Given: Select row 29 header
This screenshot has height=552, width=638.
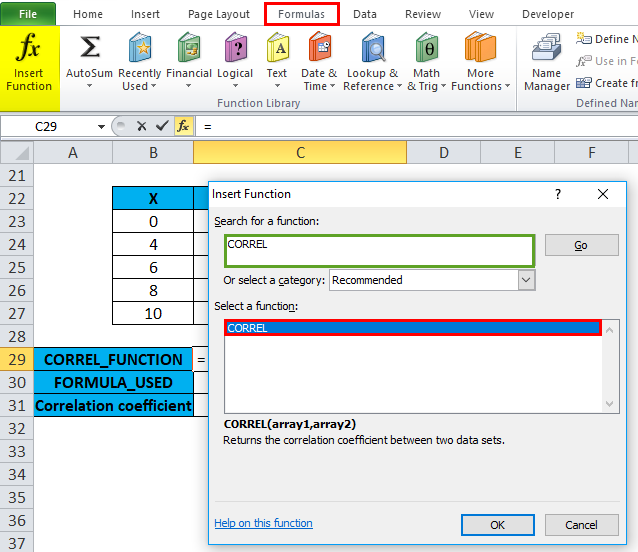Looking at the screenshot, I should click(x=17, y=360).
